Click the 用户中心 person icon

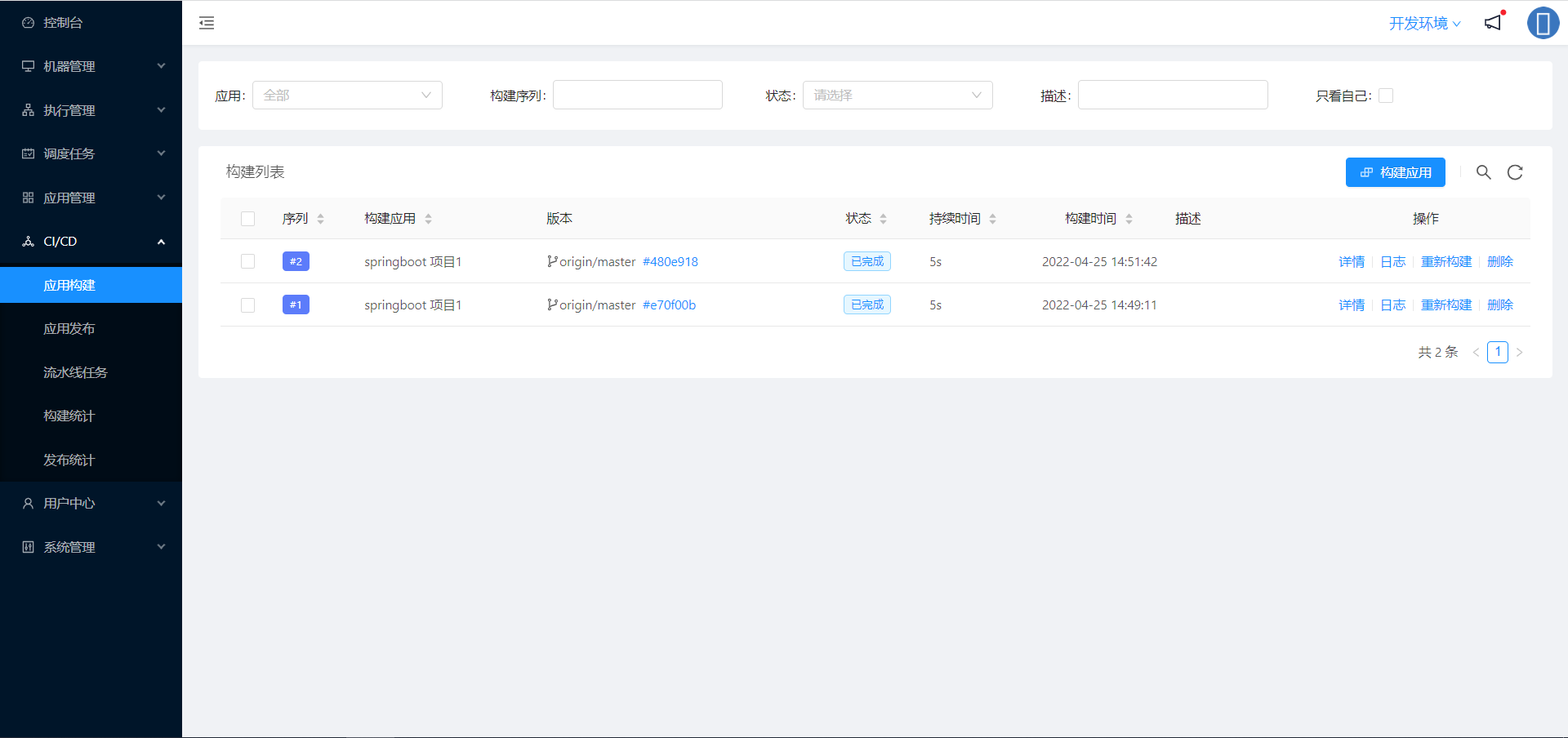click(x=28, y=504)
